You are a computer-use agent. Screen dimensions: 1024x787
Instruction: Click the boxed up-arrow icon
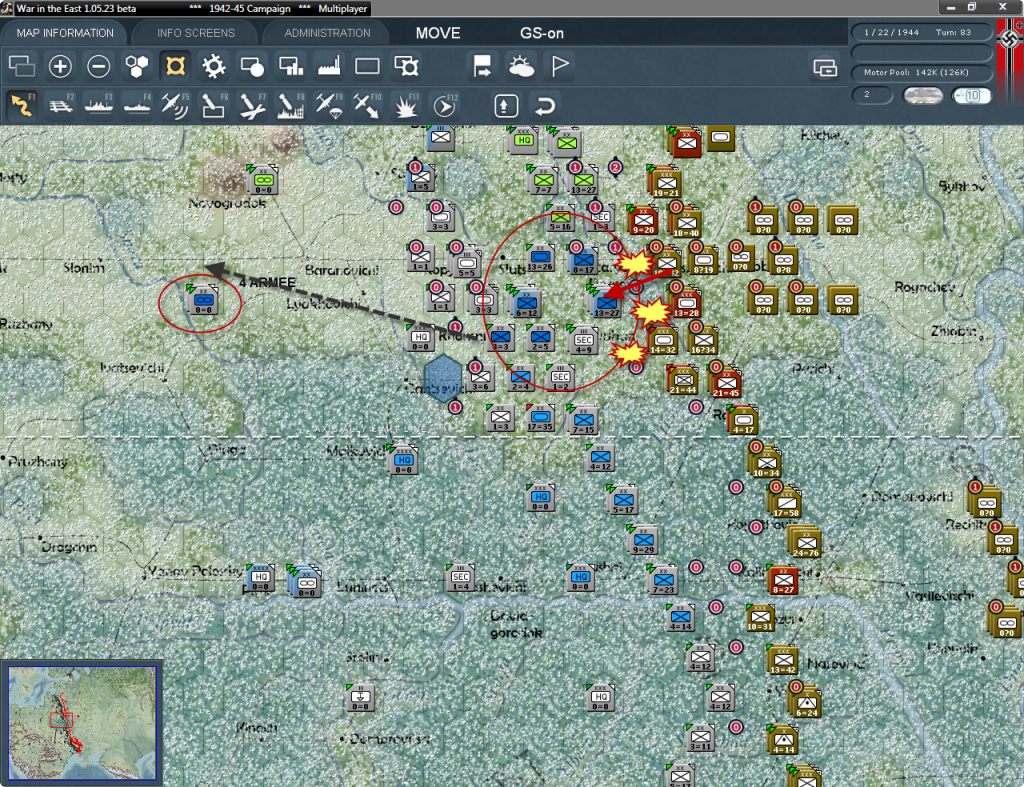point(506,106)
